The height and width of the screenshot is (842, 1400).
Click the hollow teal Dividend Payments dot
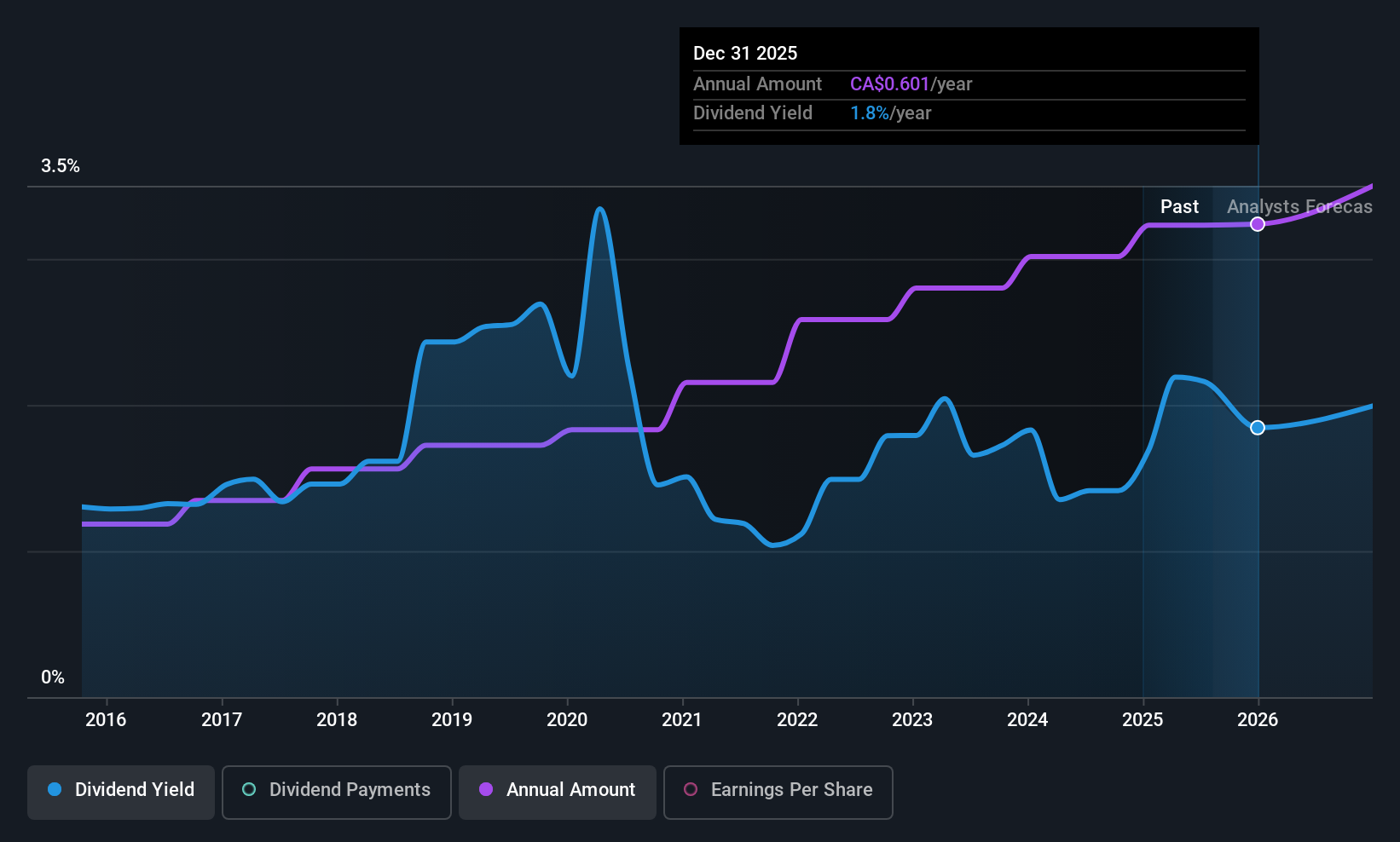coord(249,790)
